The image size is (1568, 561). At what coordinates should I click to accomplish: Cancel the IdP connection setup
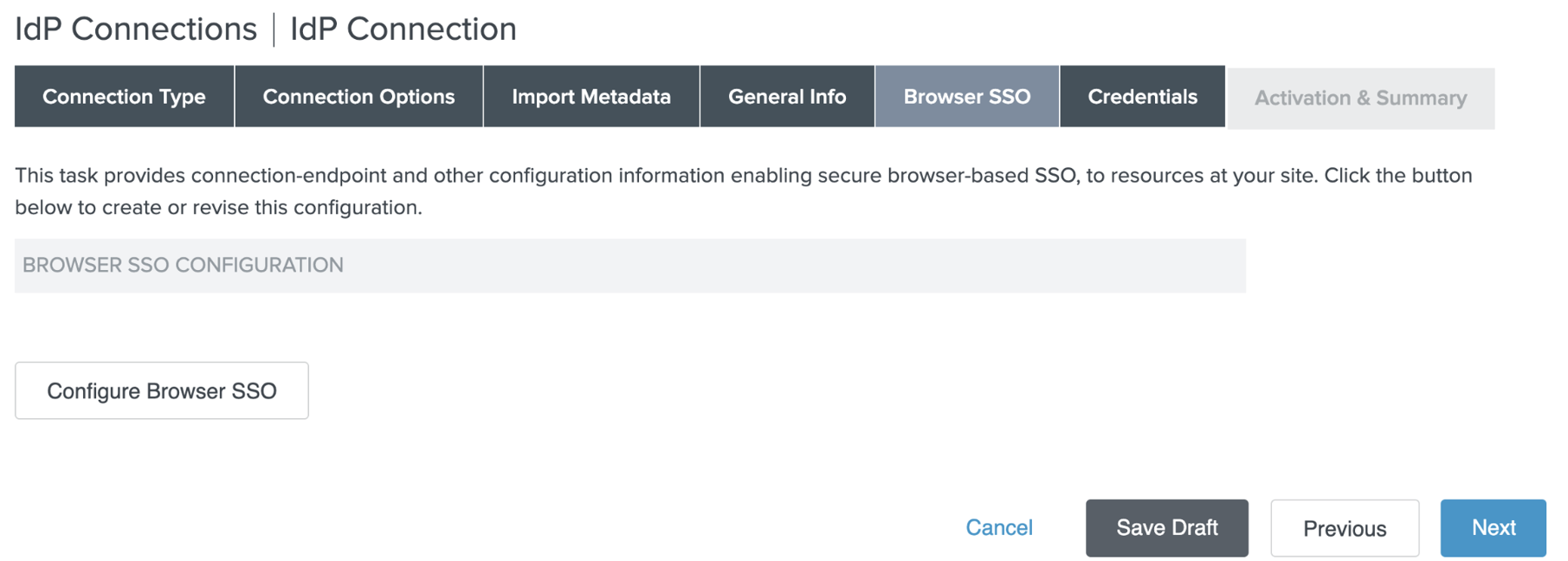[x=998, y=528]
